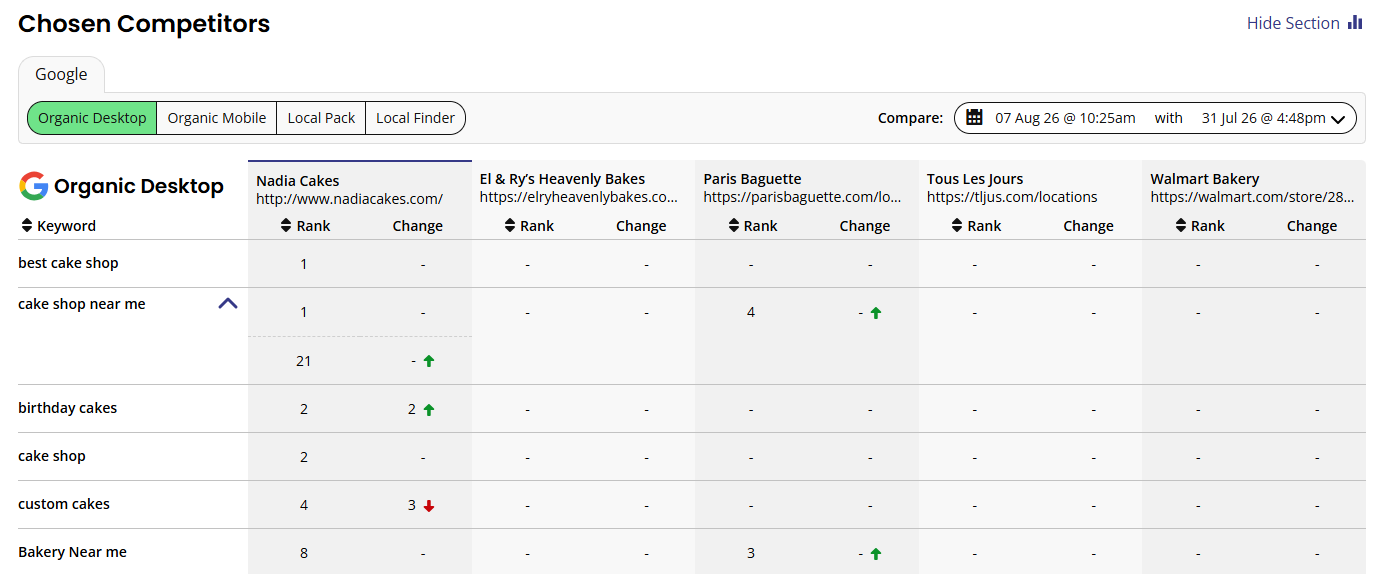Screen dimensions: 1386x574
Task: Open the nadiacakes.com URL
Action: [x=349, y=199]
